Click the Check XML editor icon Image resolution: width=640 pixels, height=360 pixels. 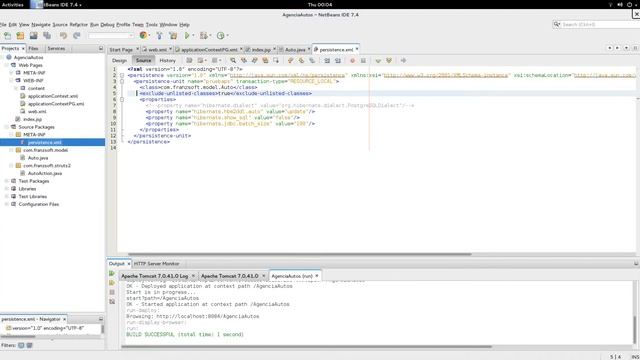(378, 60)
